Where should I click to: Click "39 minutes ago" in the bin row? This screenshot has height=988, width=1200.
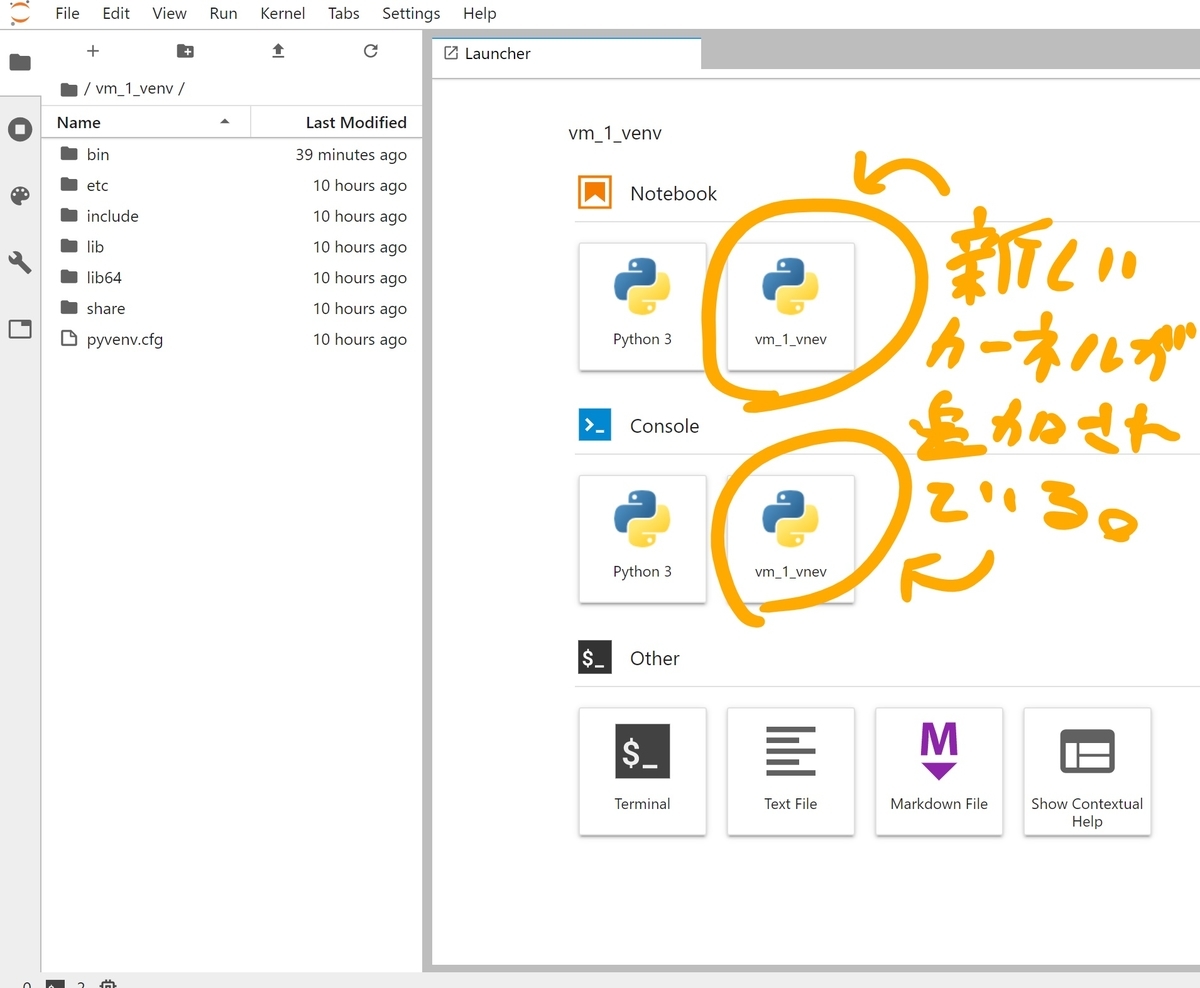pyautogui.click(x=351, y=155)
